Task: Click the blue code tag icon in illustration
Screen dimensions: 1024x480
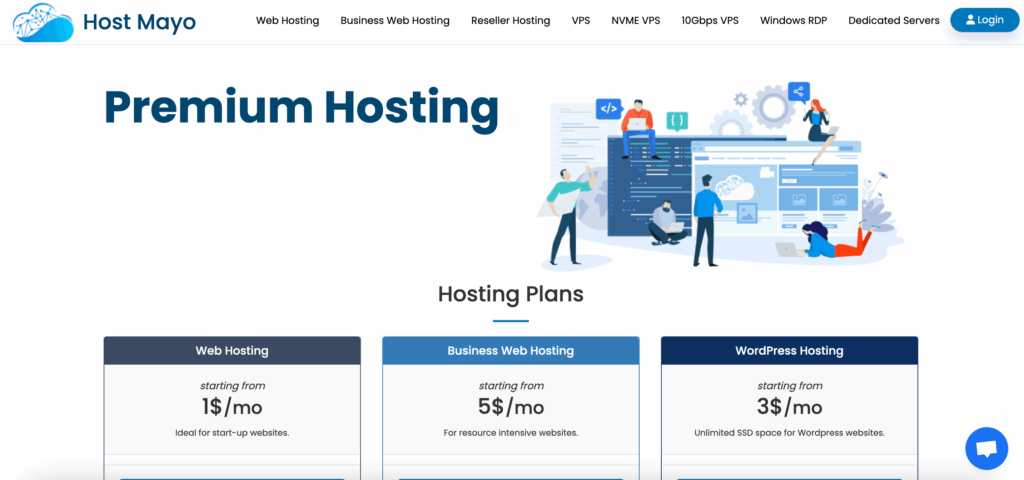Action: click(608, 108)
